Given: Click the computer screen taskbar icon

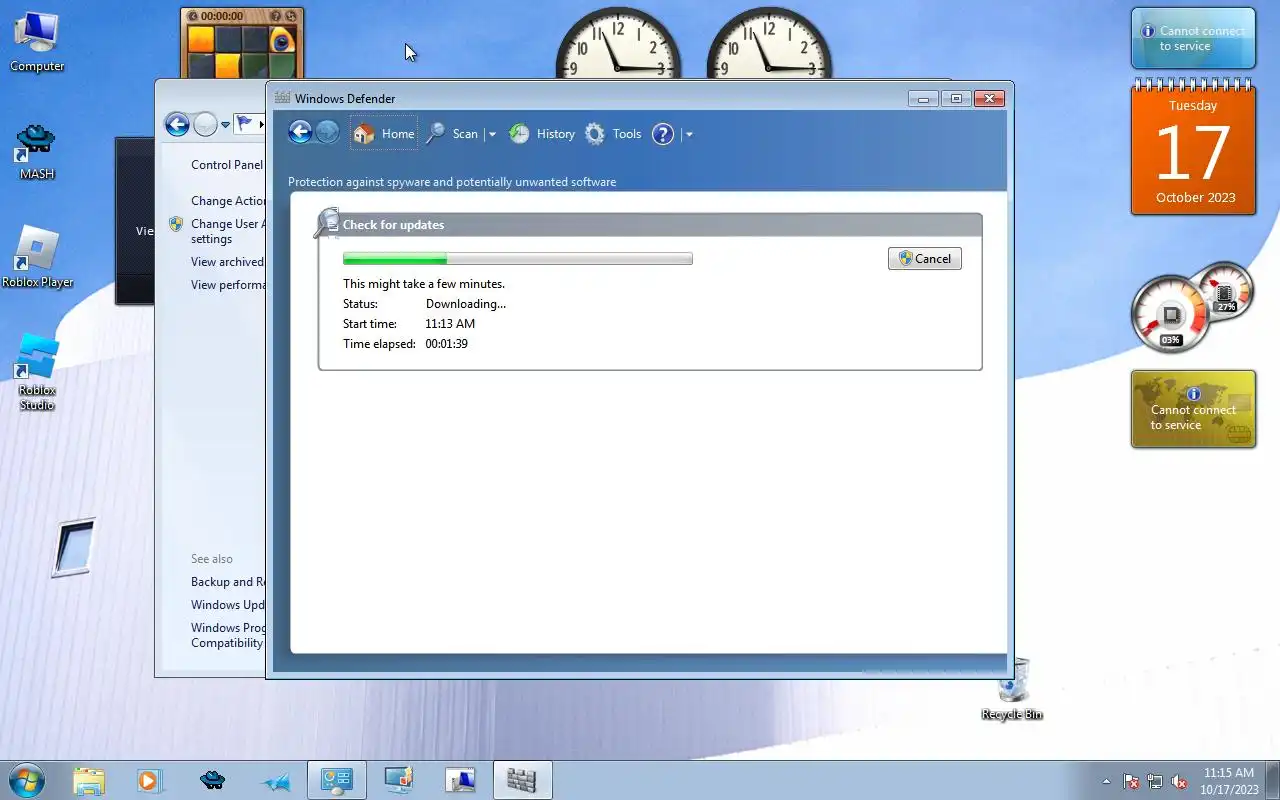Looking at the screenshot, I should click(398, 780).
